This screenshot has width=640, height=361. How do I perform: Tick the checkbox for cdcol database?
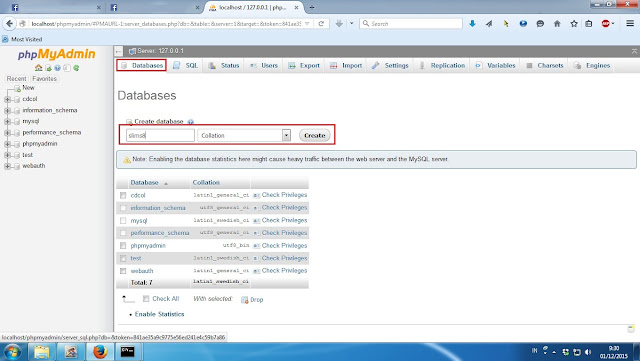point(123,195)
